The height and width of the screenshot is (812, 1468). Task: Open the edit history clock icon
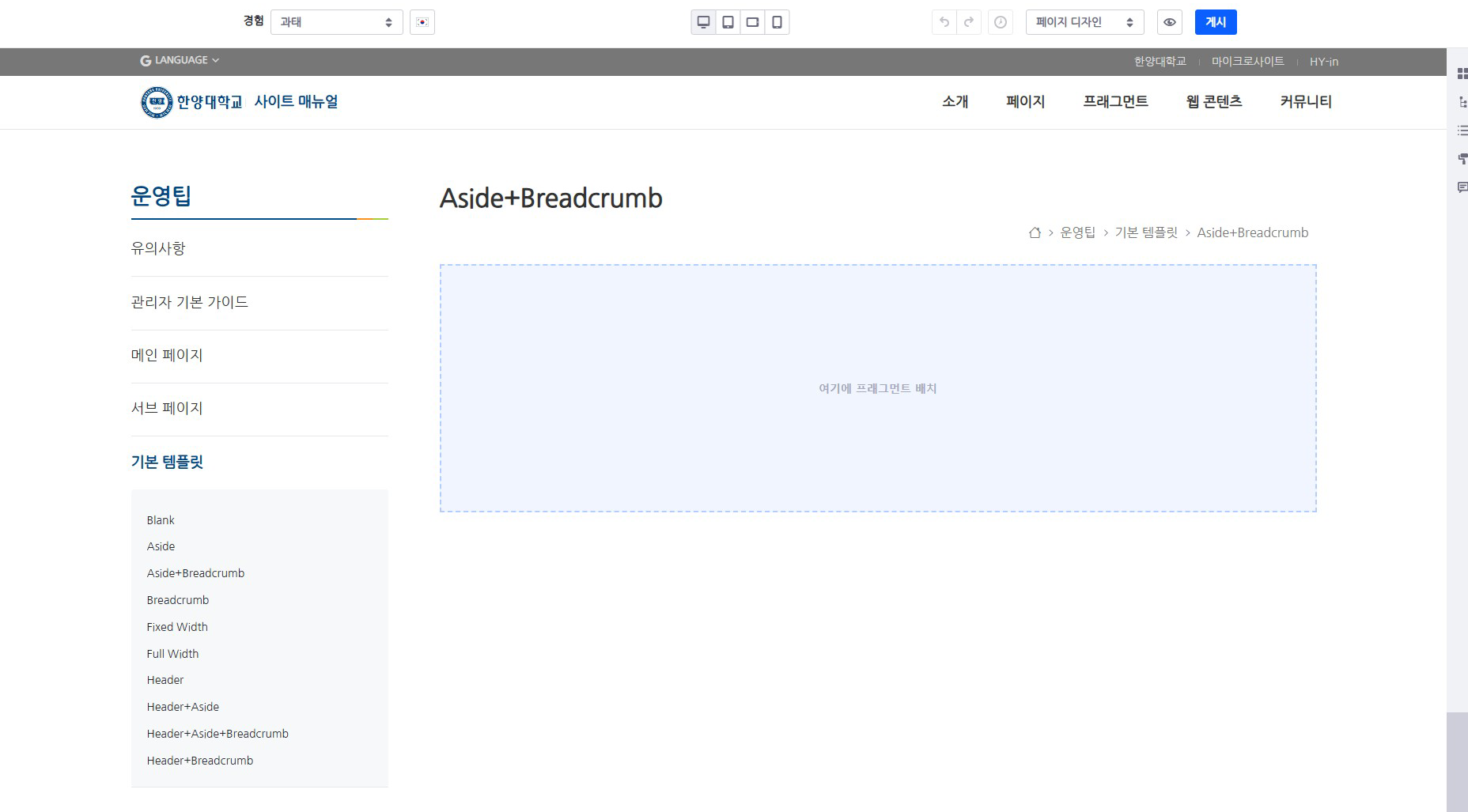click(x=1001, y=22)
